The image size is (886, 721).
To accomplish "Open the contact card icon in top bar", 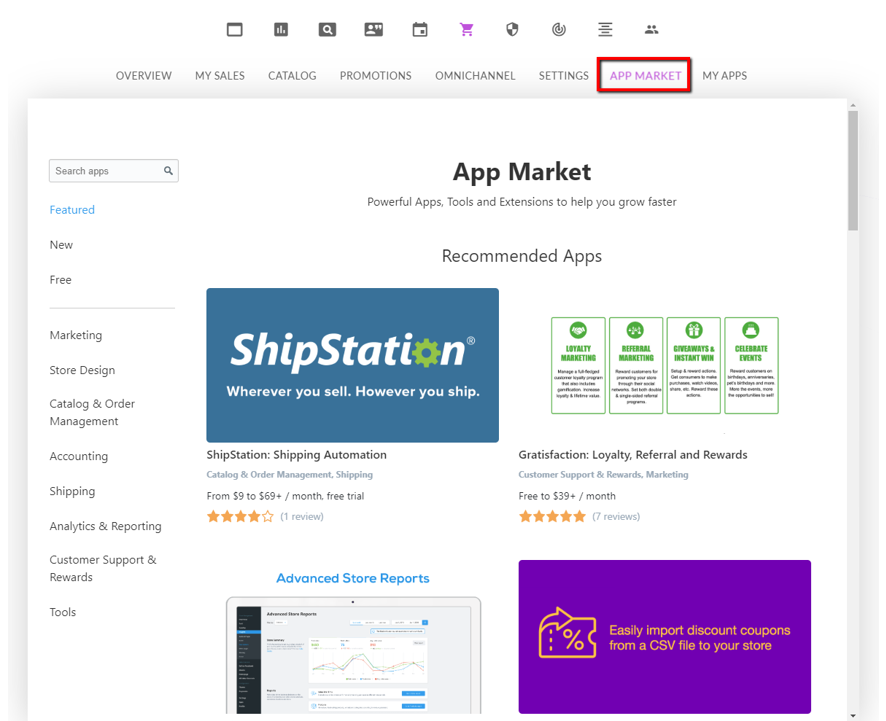I will [373, 29].
